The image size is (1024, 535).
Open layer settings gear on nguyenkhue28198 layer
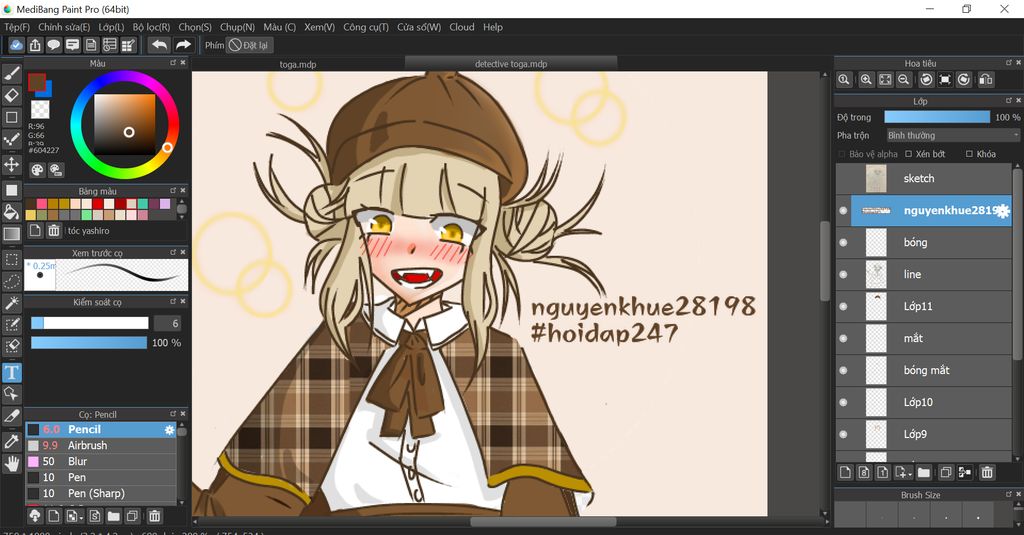tap(1003, 211)
